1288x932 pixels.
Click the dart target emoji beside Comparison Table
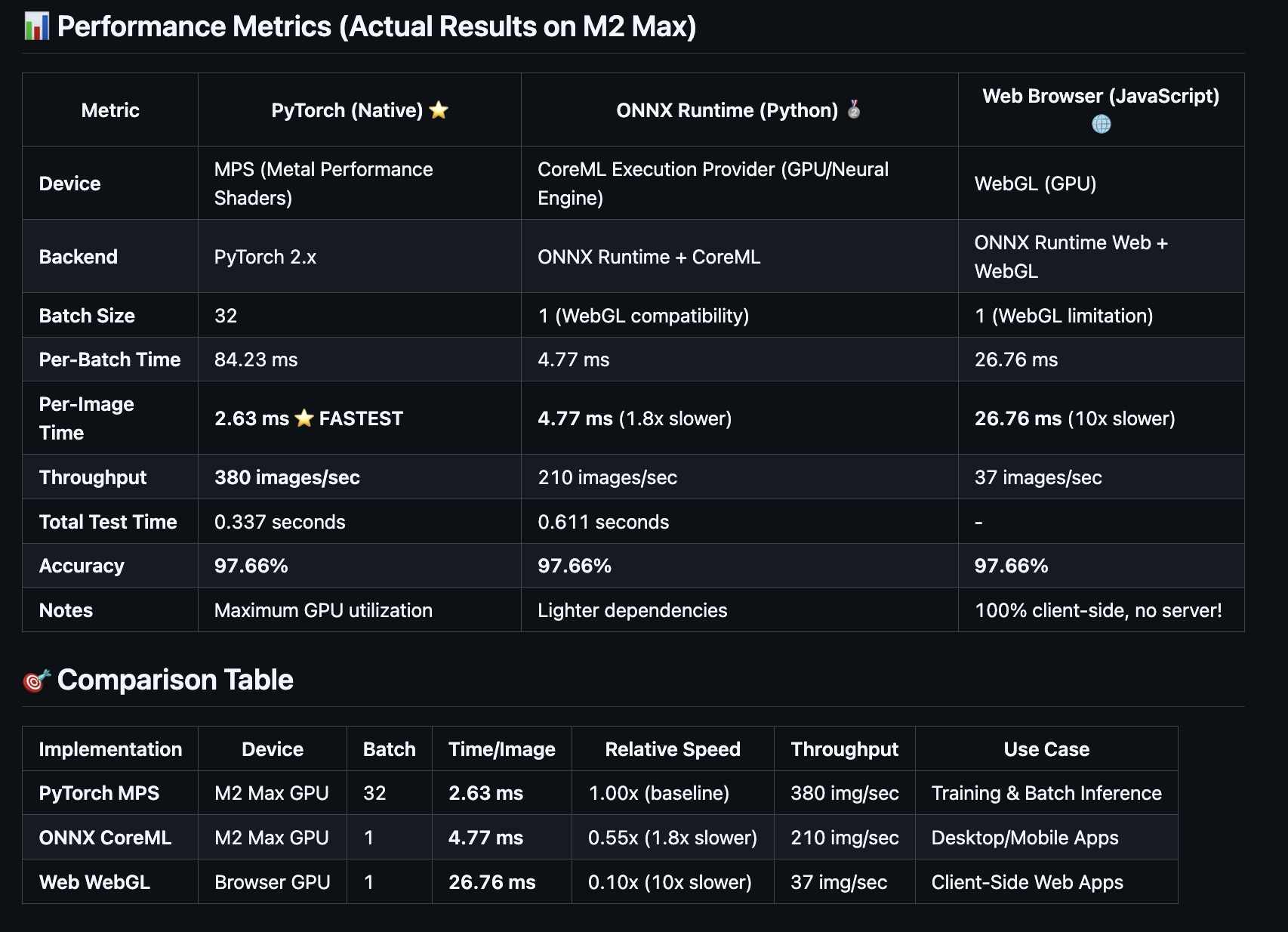36,680
